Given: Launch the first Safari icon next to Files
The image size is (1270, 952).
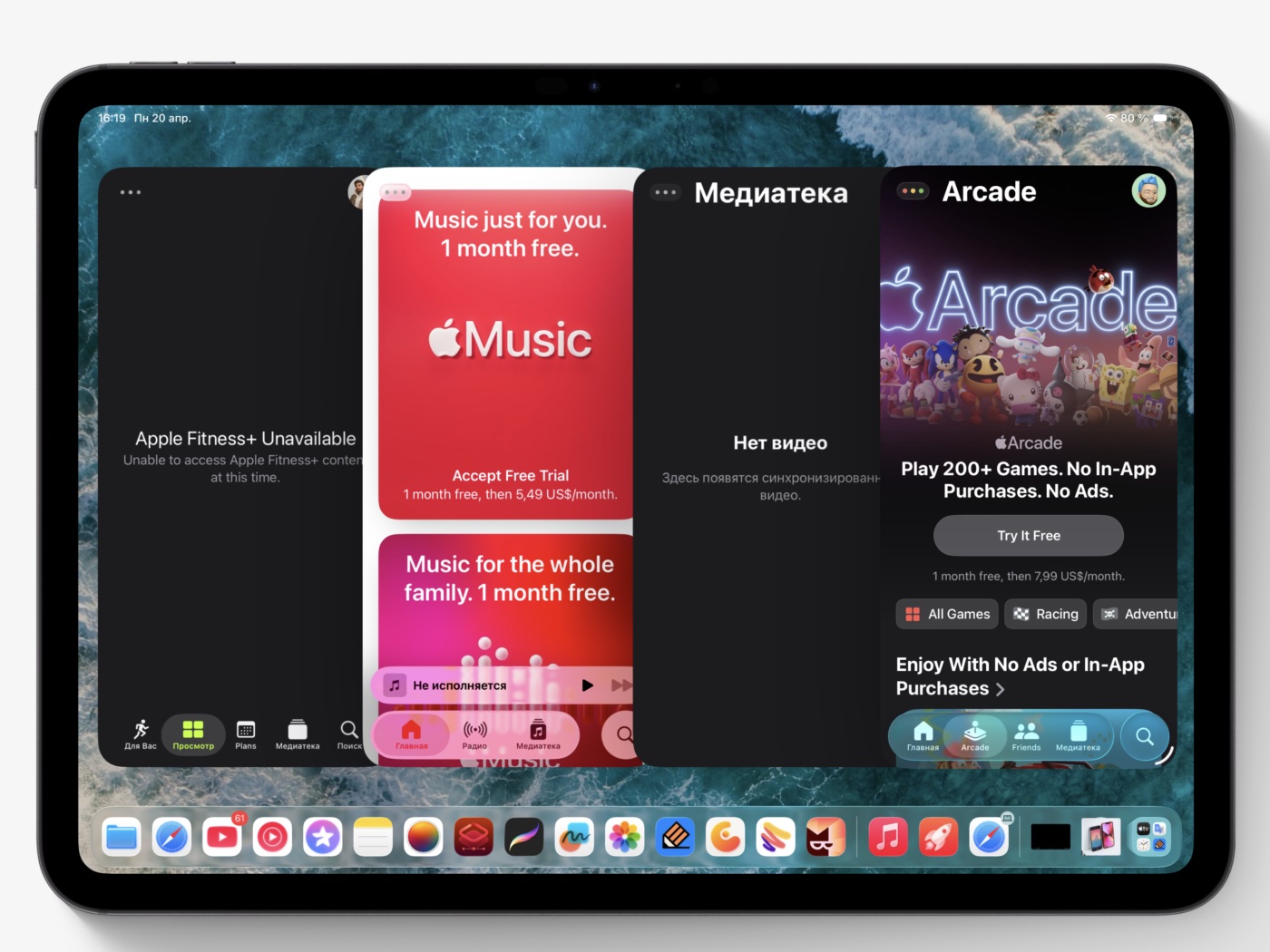Looking at the screenshot, I should (x=171, y=837).
